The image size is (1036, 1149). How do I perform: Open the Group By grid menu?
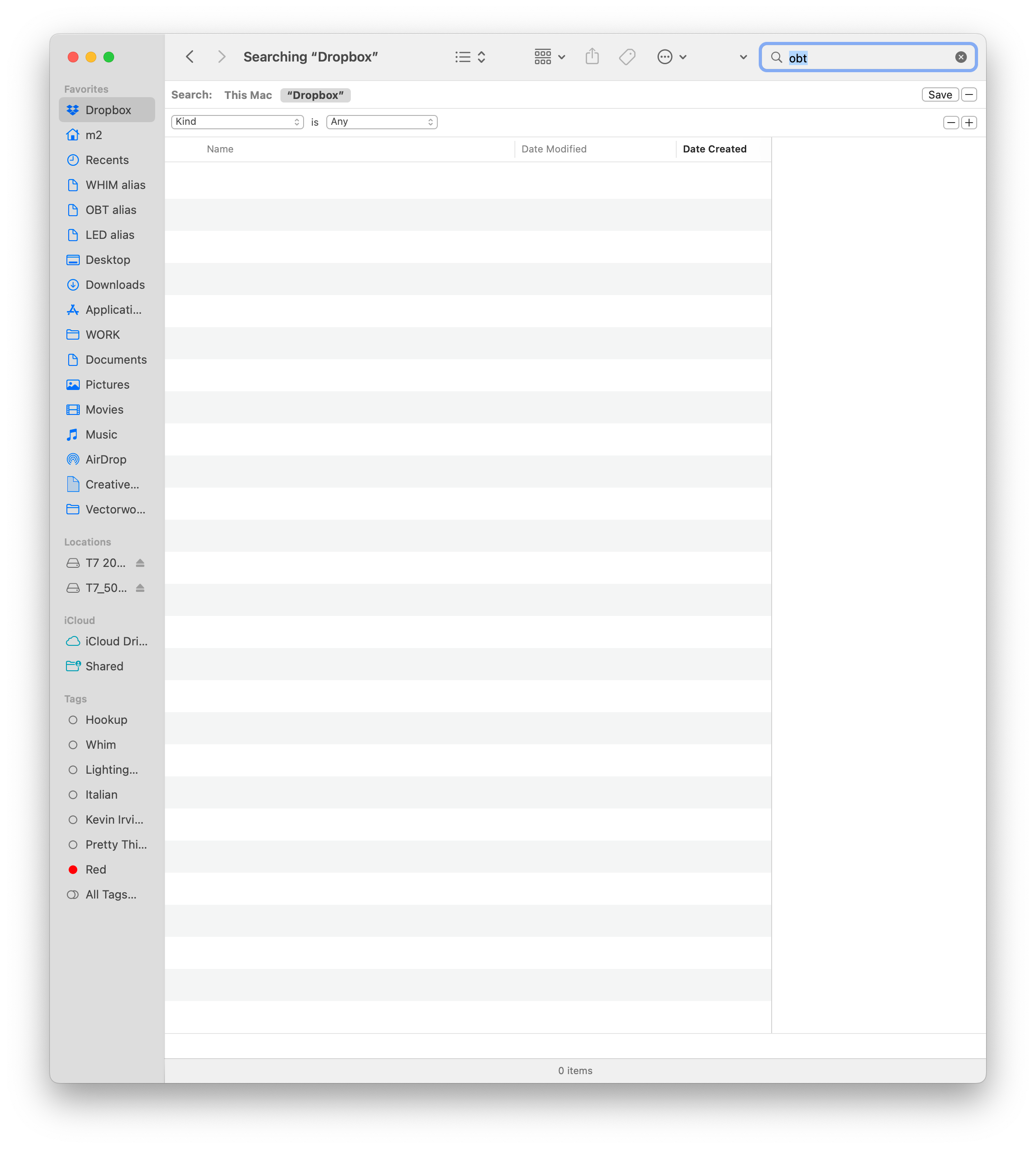pyautogui.click(x=549, y=57)
